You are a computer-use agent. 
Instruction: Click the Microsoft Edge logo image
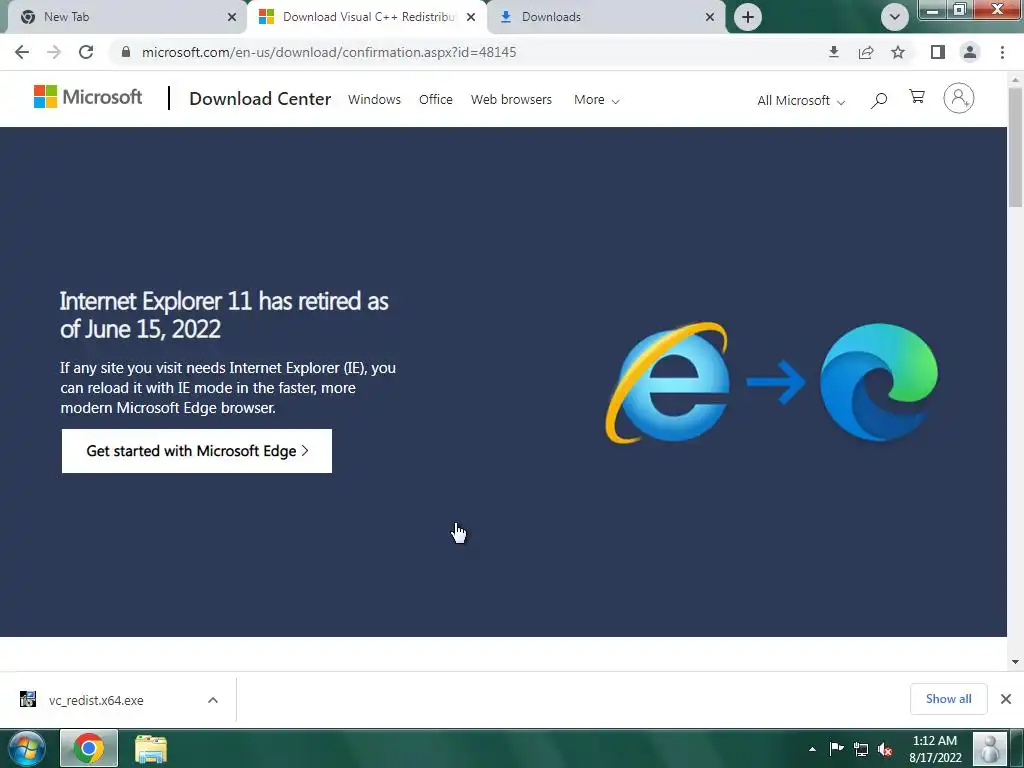pyautogui.click(x=878, y=382)
